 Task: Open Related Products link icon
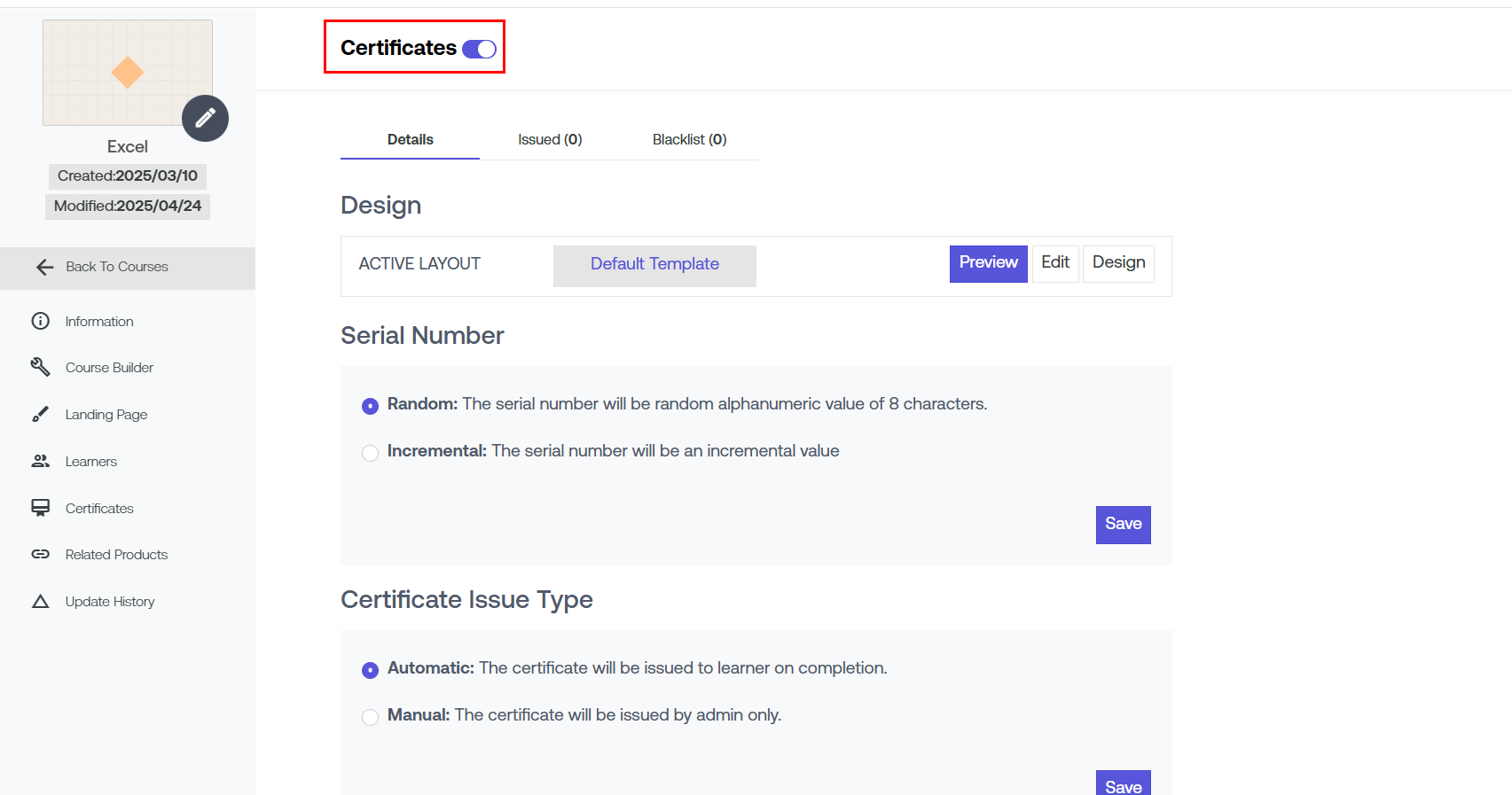tap(41, 554)
